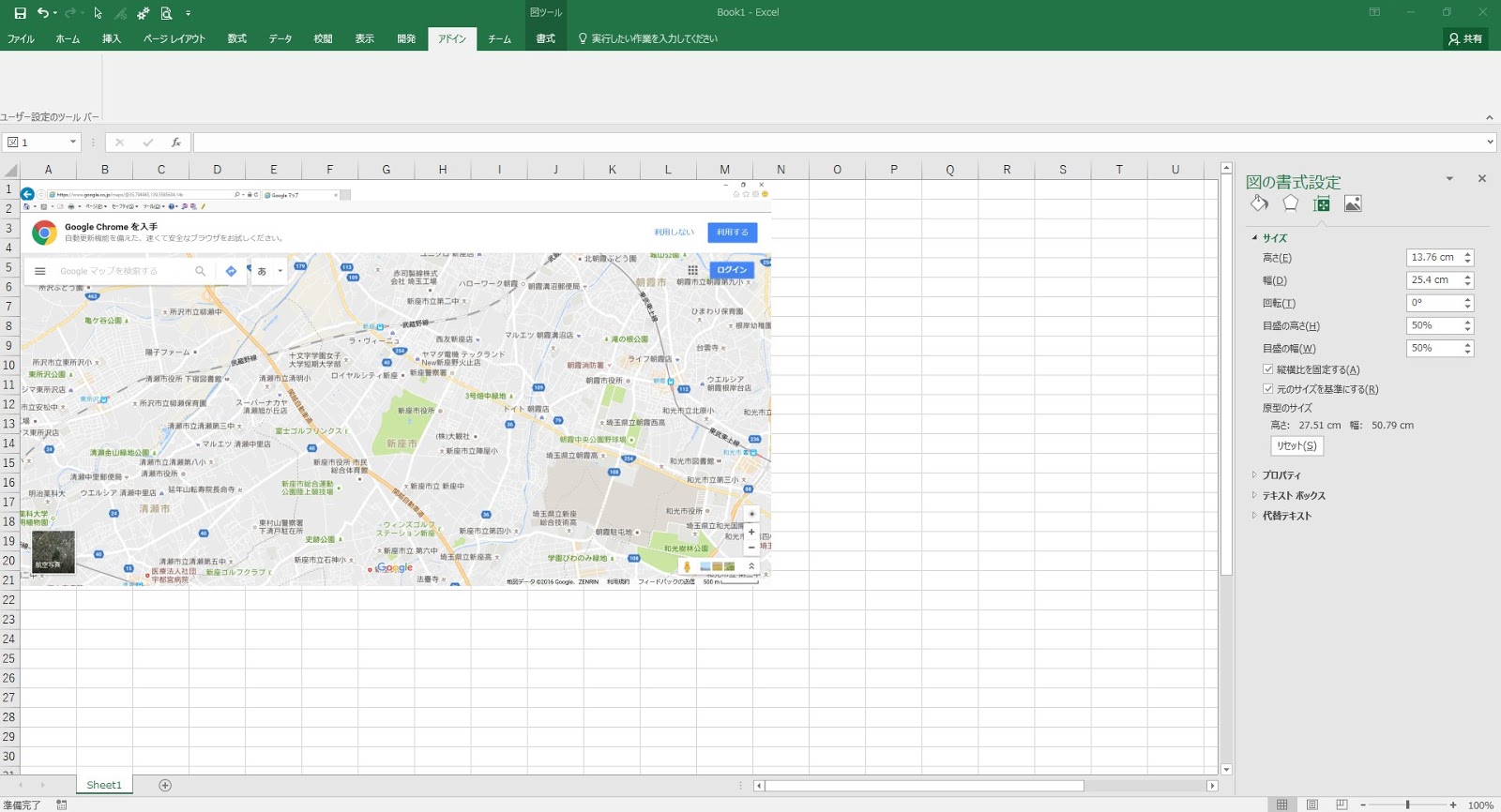The height and width of the screenshot is (812, 1501).
Task: Open the format pane options dropdown arrow
Action: [x=1449, y=178]
